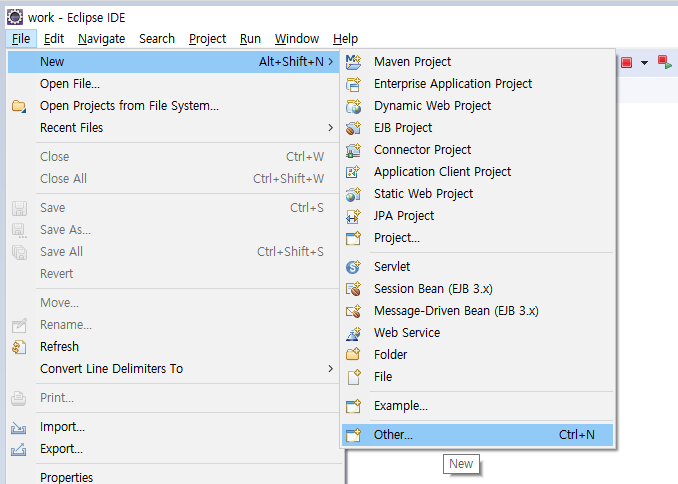Choose Export... menu entry
The width and height of the screenshot is (678, 484).
pyautogui.click(x=173, y=449)
